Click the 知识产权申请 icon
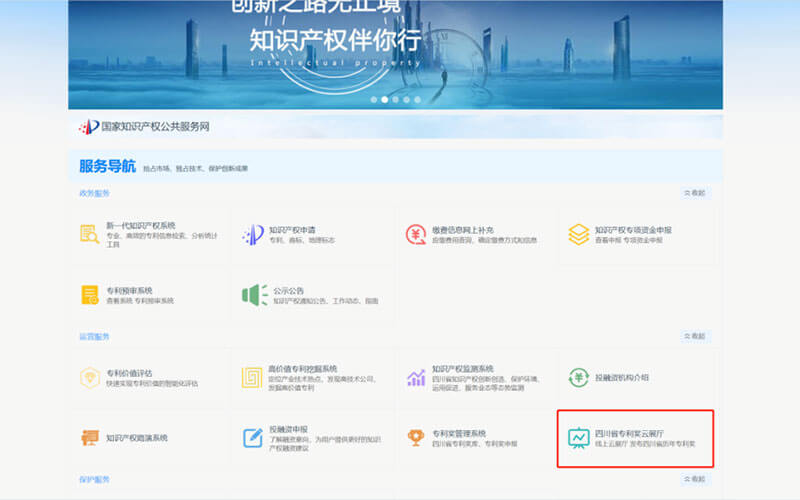 pyautogui.click(x=252, y=234)
